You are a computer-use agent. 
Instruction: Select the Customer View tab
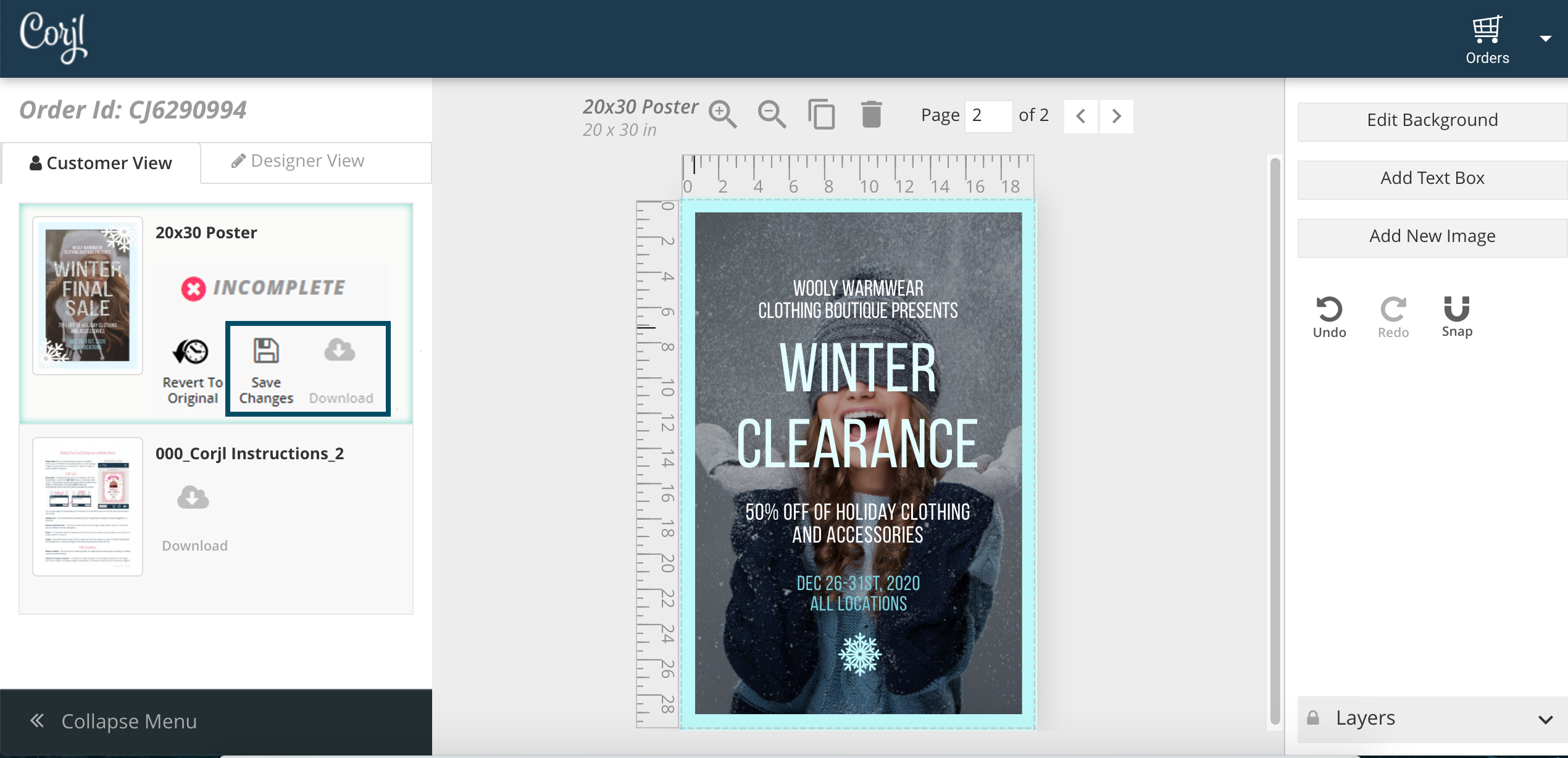101,163
